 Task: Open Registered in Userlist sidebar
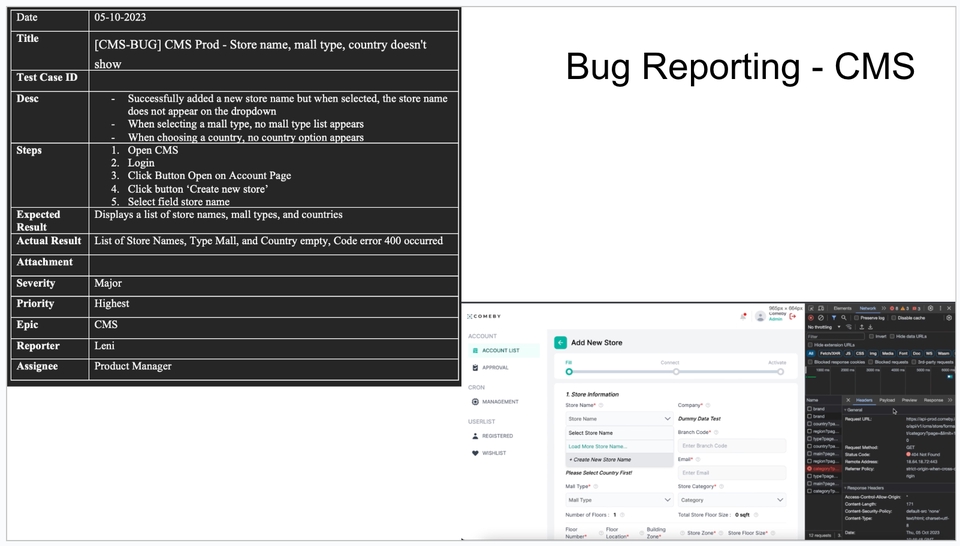(x=493, y=436)
